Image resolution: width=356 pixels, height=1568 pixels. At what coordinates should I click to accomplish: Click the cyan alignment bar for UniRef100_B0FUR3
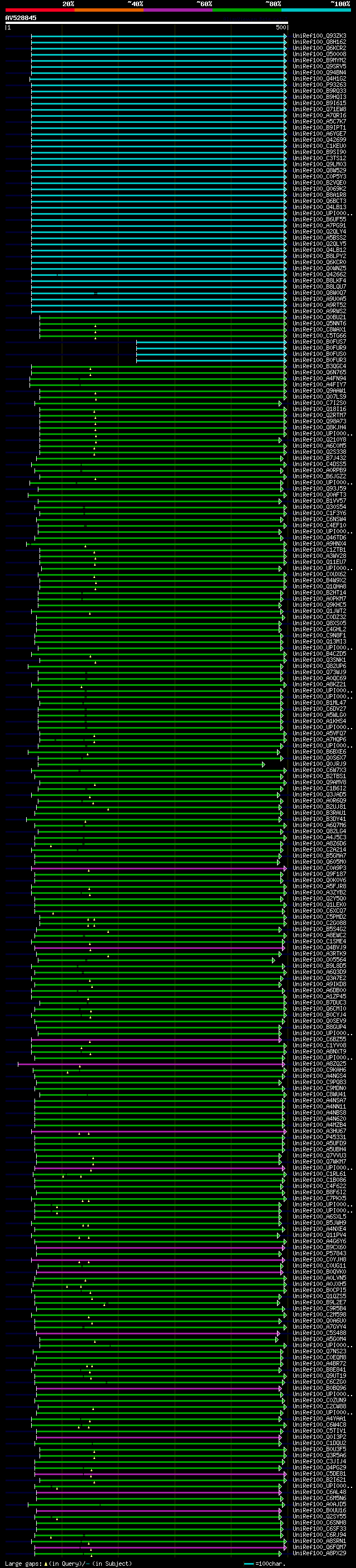point(211,360)
